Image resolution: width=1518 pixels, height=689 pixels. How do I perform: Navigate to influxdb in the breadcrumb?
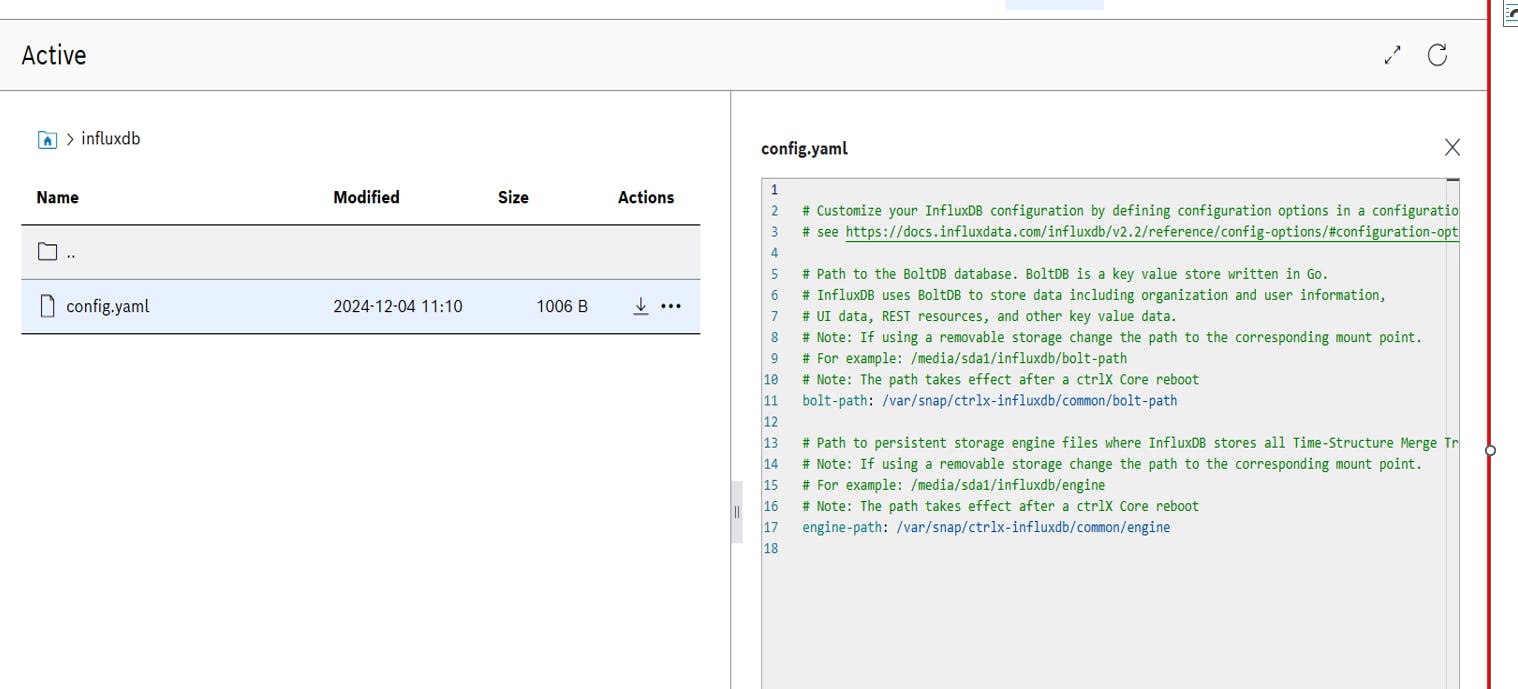click(110, 139)
